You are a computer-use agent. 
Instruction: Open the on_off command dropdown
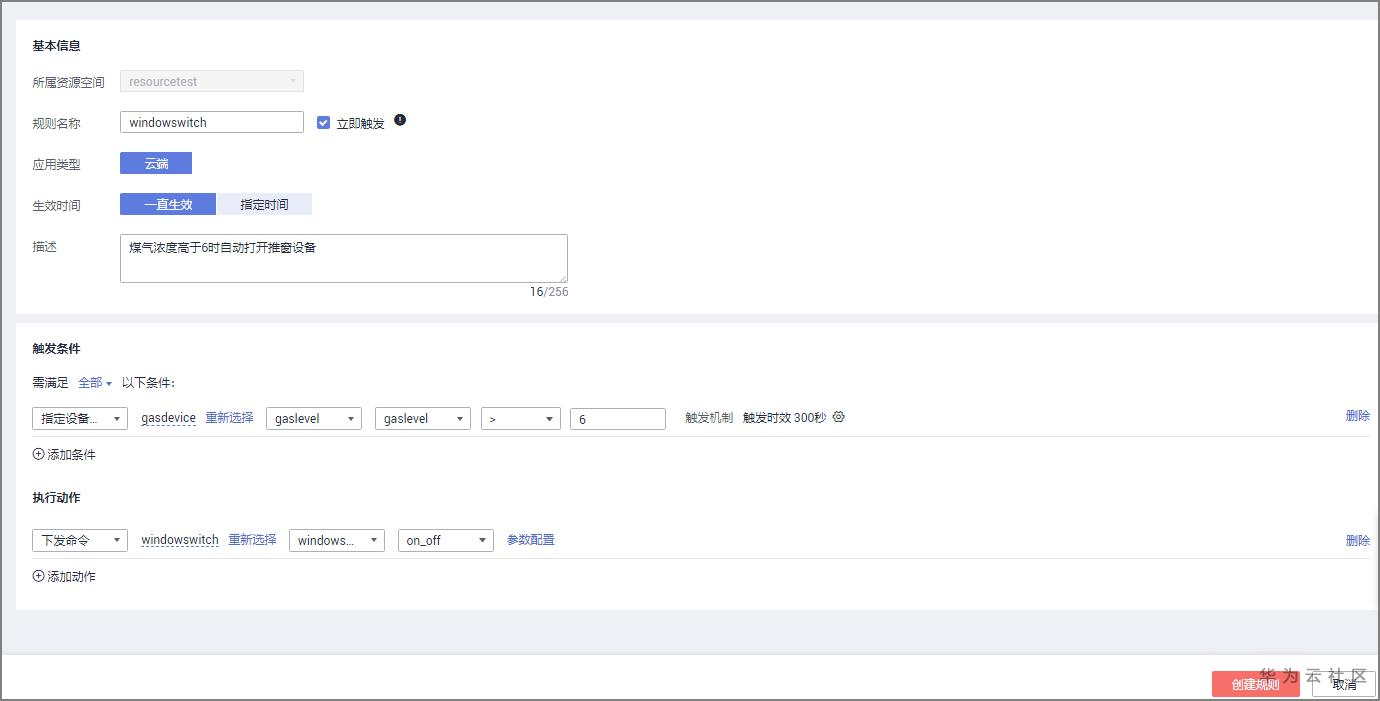[x=446, y=540]
